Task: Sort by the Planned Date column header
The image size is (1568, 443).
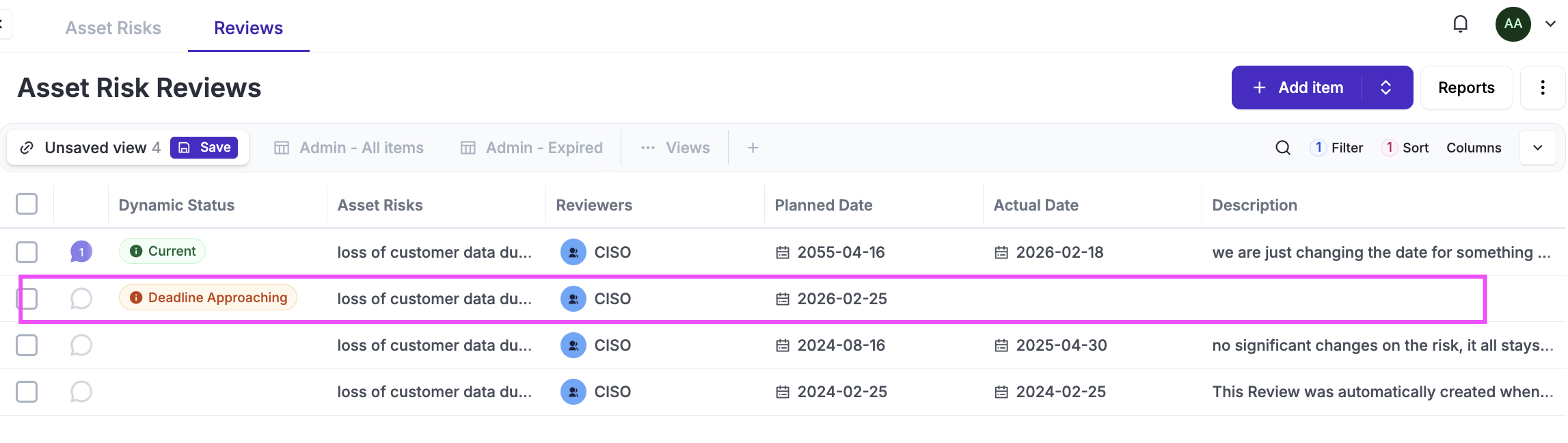Action: pos(823,205)
